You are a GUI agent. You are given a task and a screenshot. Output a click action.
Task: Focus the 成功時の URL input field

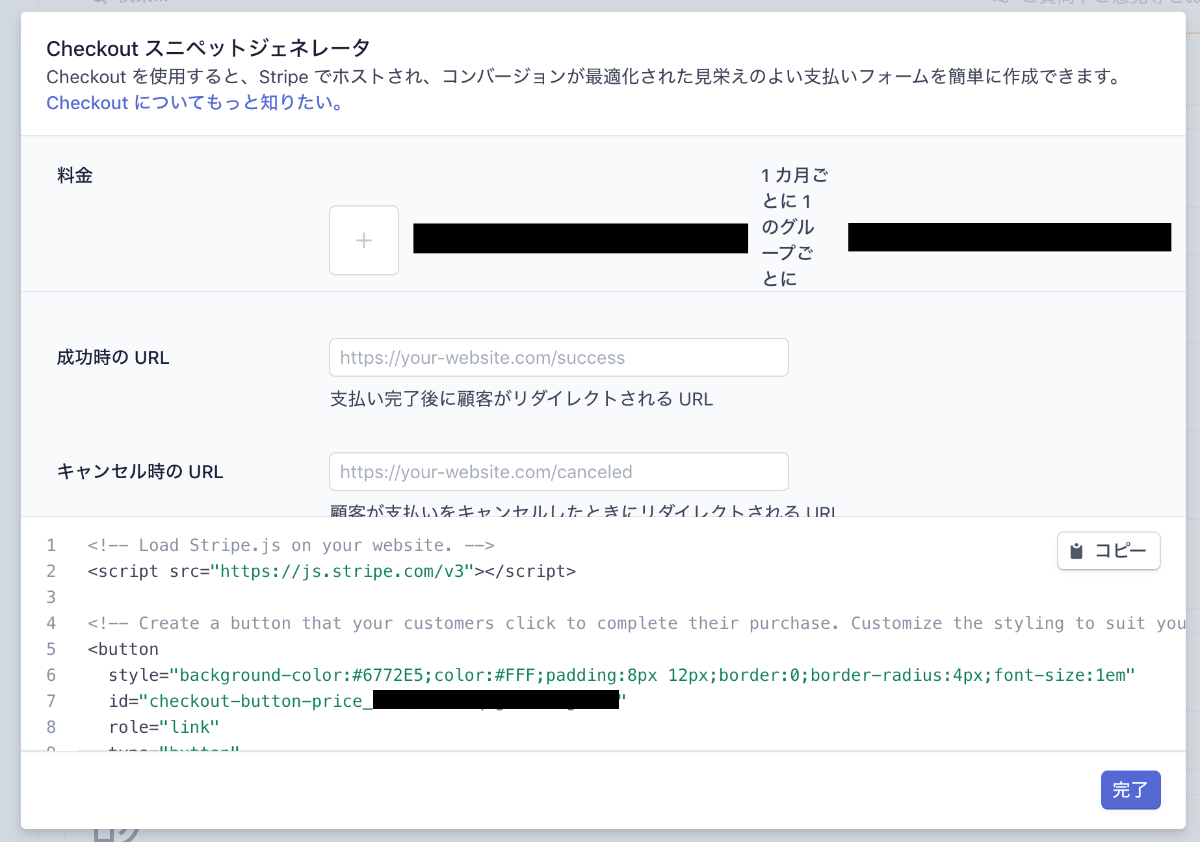click(x=559, y=358)
